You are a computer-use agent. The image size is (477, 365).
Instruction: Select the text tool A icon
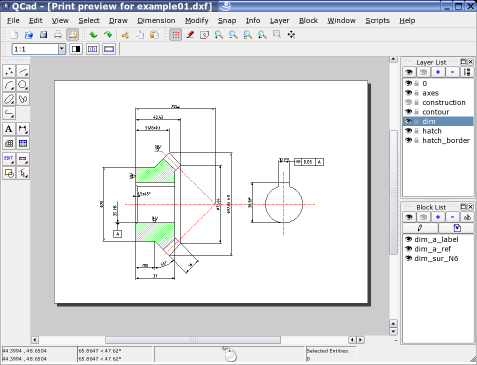pyautogui.click(x=9, y=129)
